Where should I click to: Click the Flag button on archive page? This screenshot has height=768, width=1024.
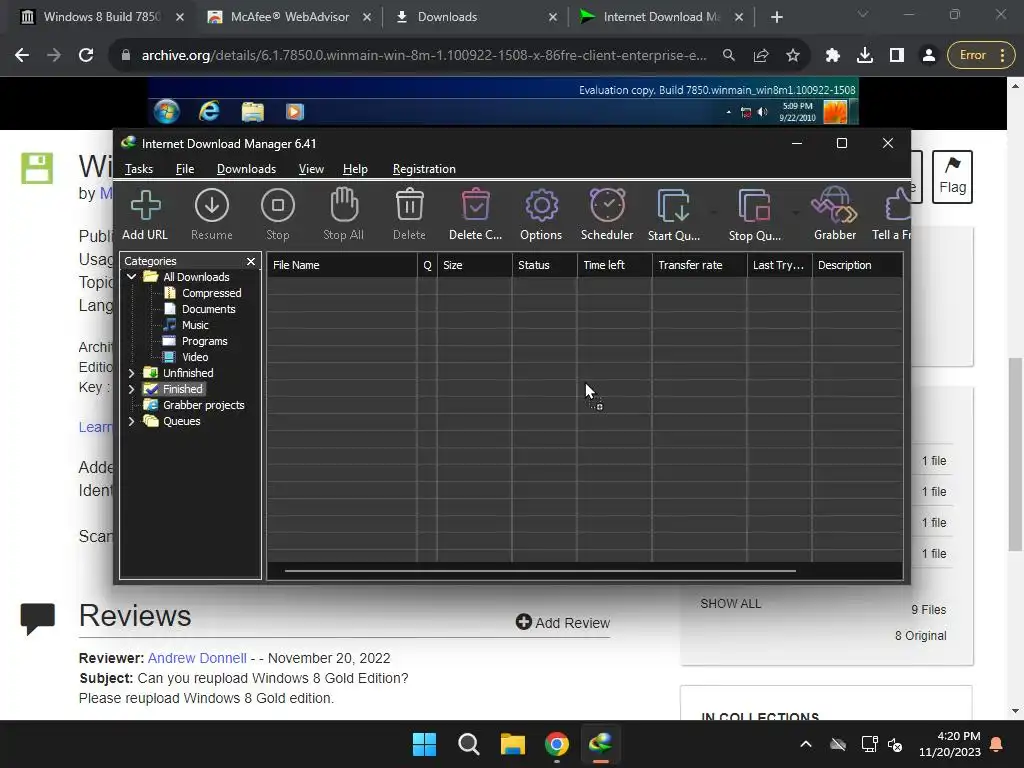[x=952, y=177]
